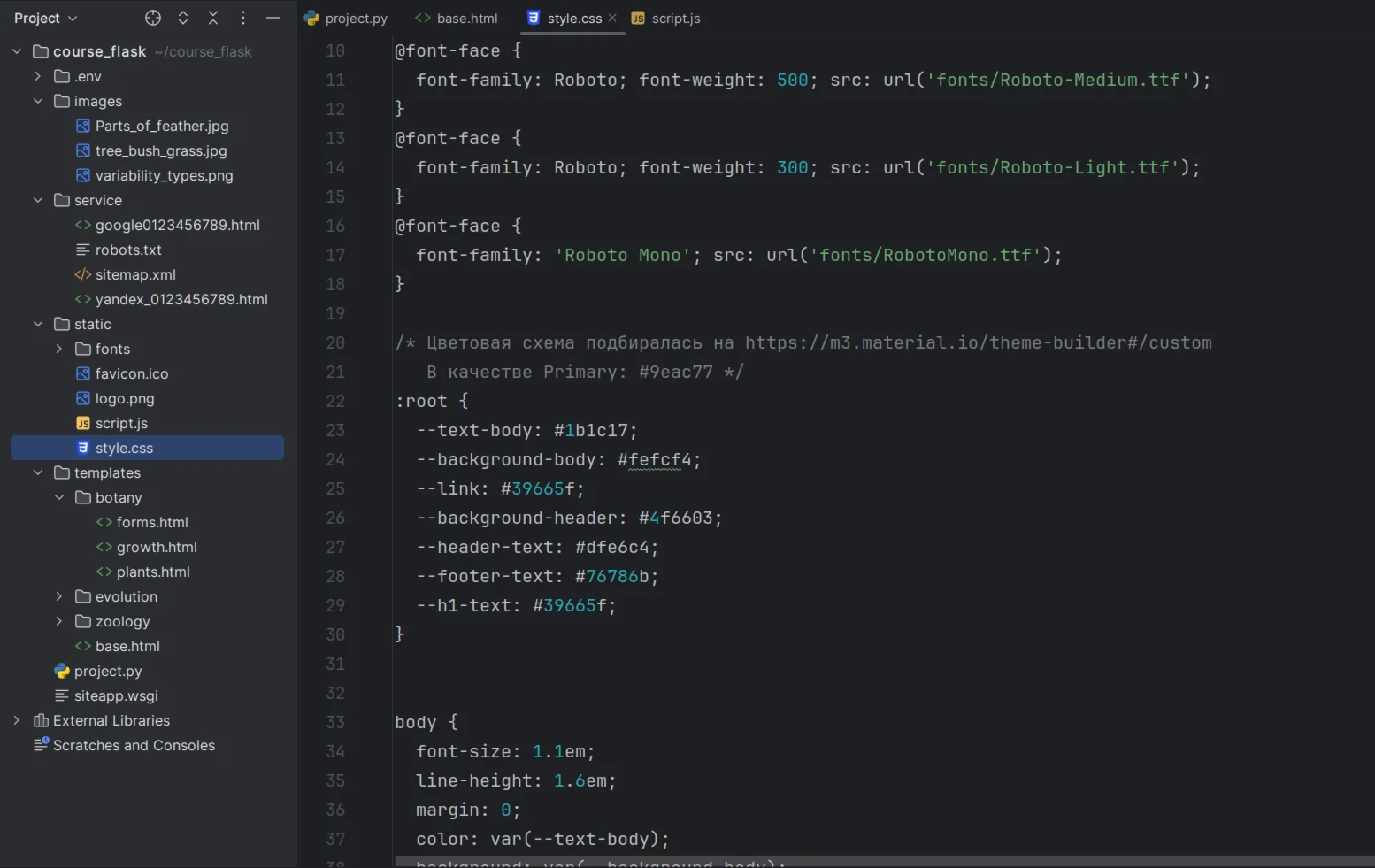This screenshot has height=868, width=1375.
Task: Open the Project view dropdown
Action: [x=46, y=18]
